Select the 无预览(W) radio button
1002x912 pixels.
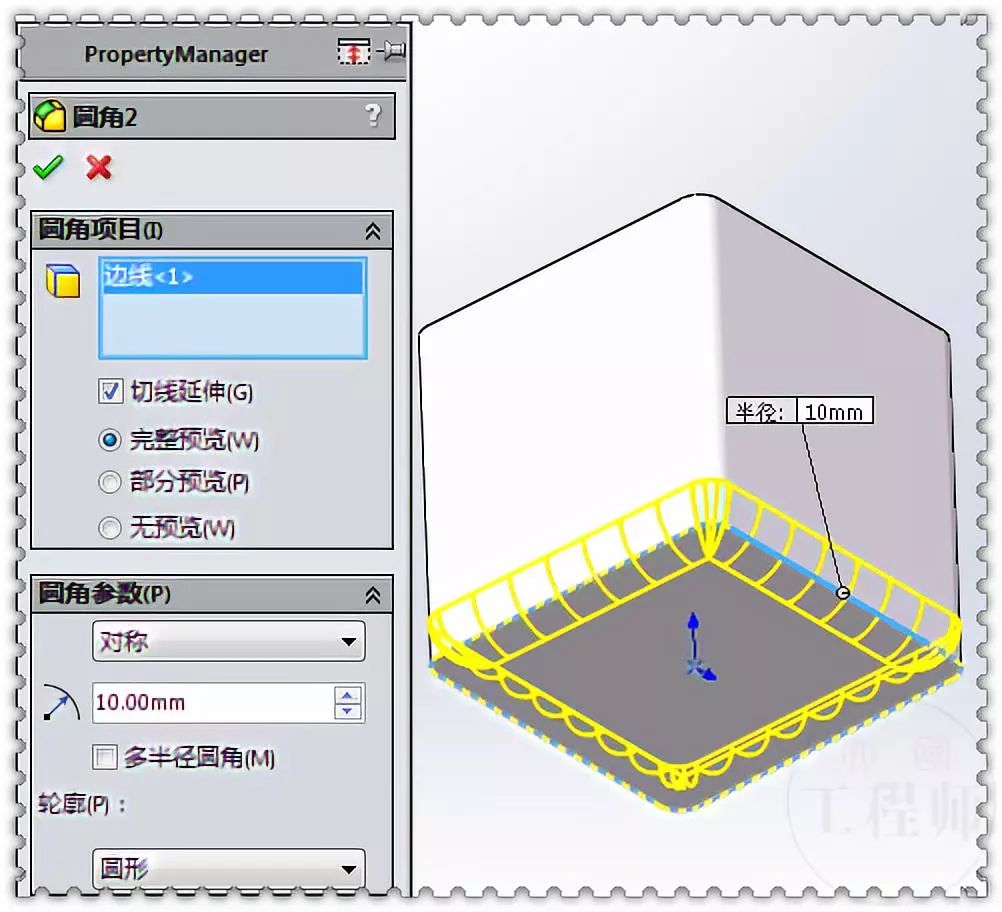coord(109,527)
